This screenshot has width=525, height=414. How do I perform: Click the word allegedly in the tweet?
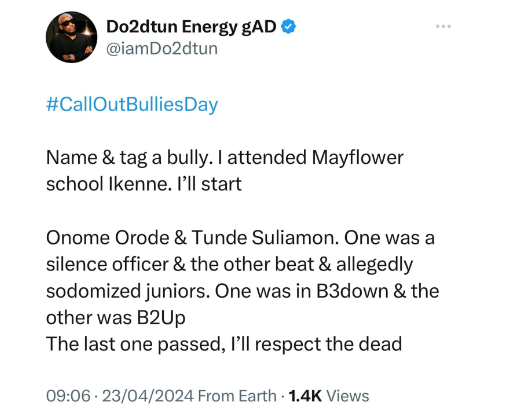(x=375, y=265)
